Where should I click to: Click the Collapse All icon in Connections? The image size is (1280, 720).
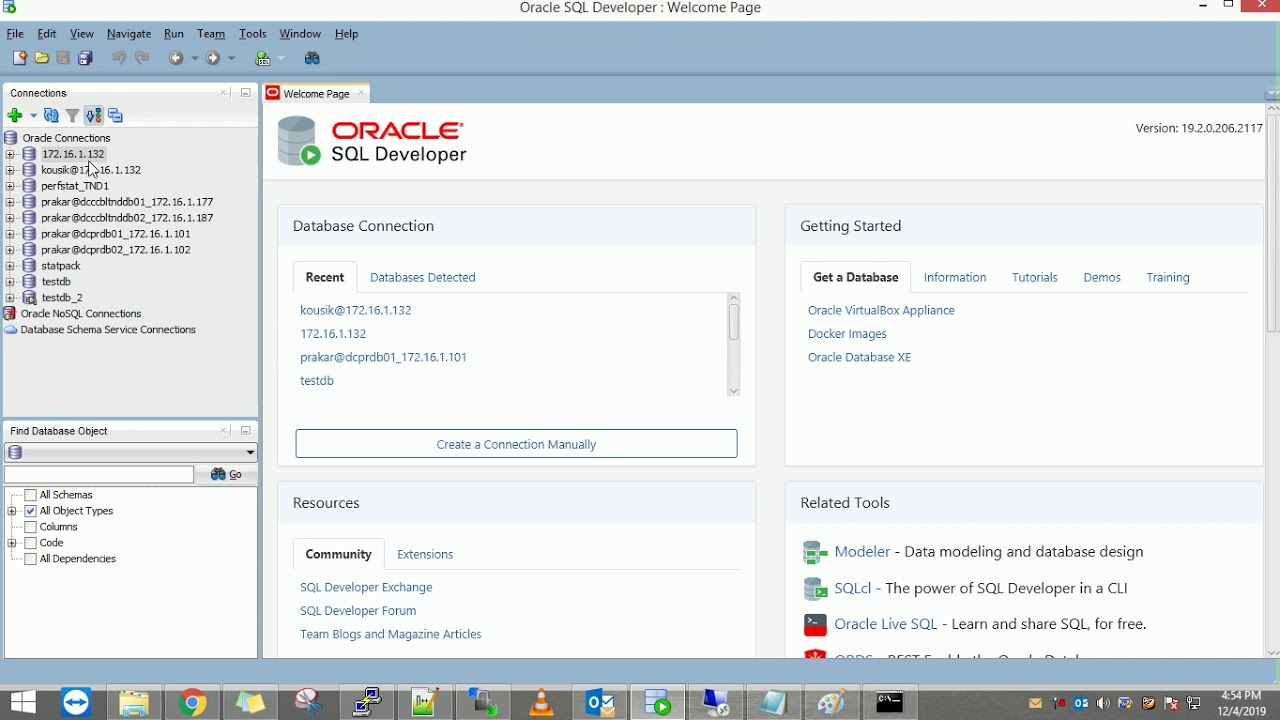click(x=116, y=116)
